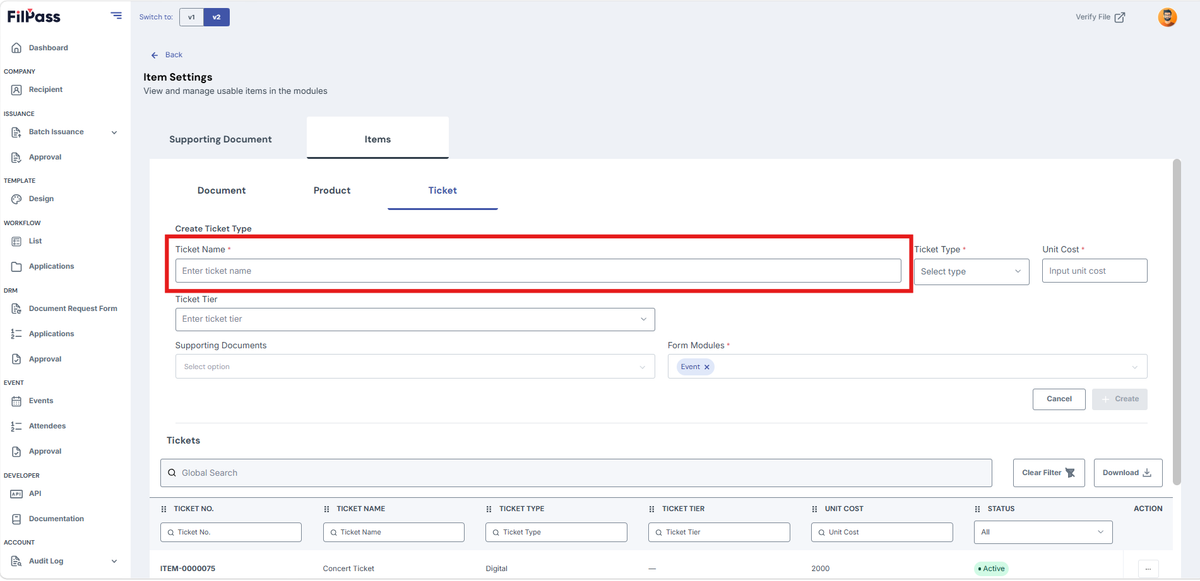This screenshot has width=1200, height=581.
Task: Click the Cancel button
Action: (1059, 399)
